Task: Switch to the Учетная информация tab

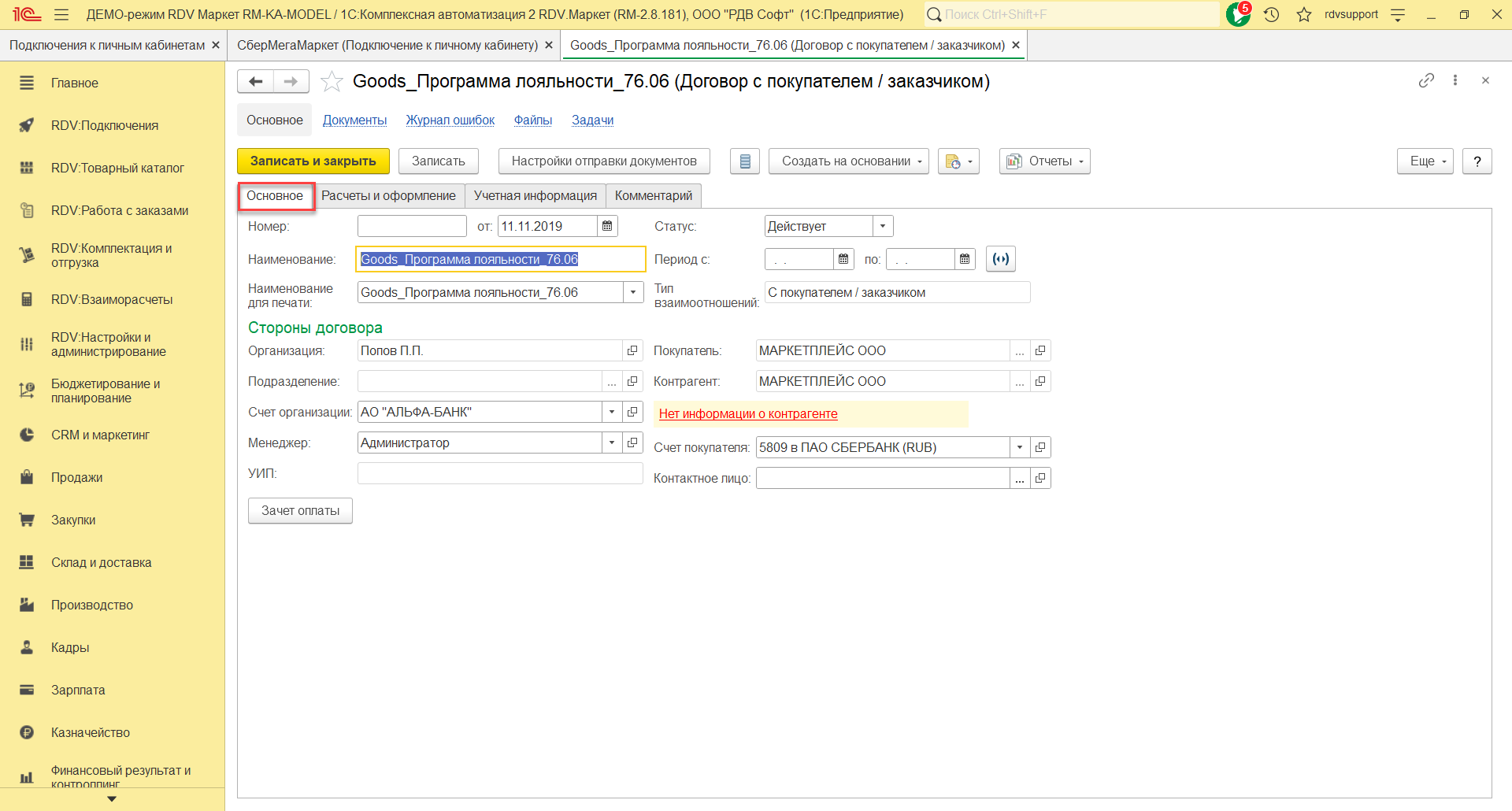Action: tap(535, 196)
